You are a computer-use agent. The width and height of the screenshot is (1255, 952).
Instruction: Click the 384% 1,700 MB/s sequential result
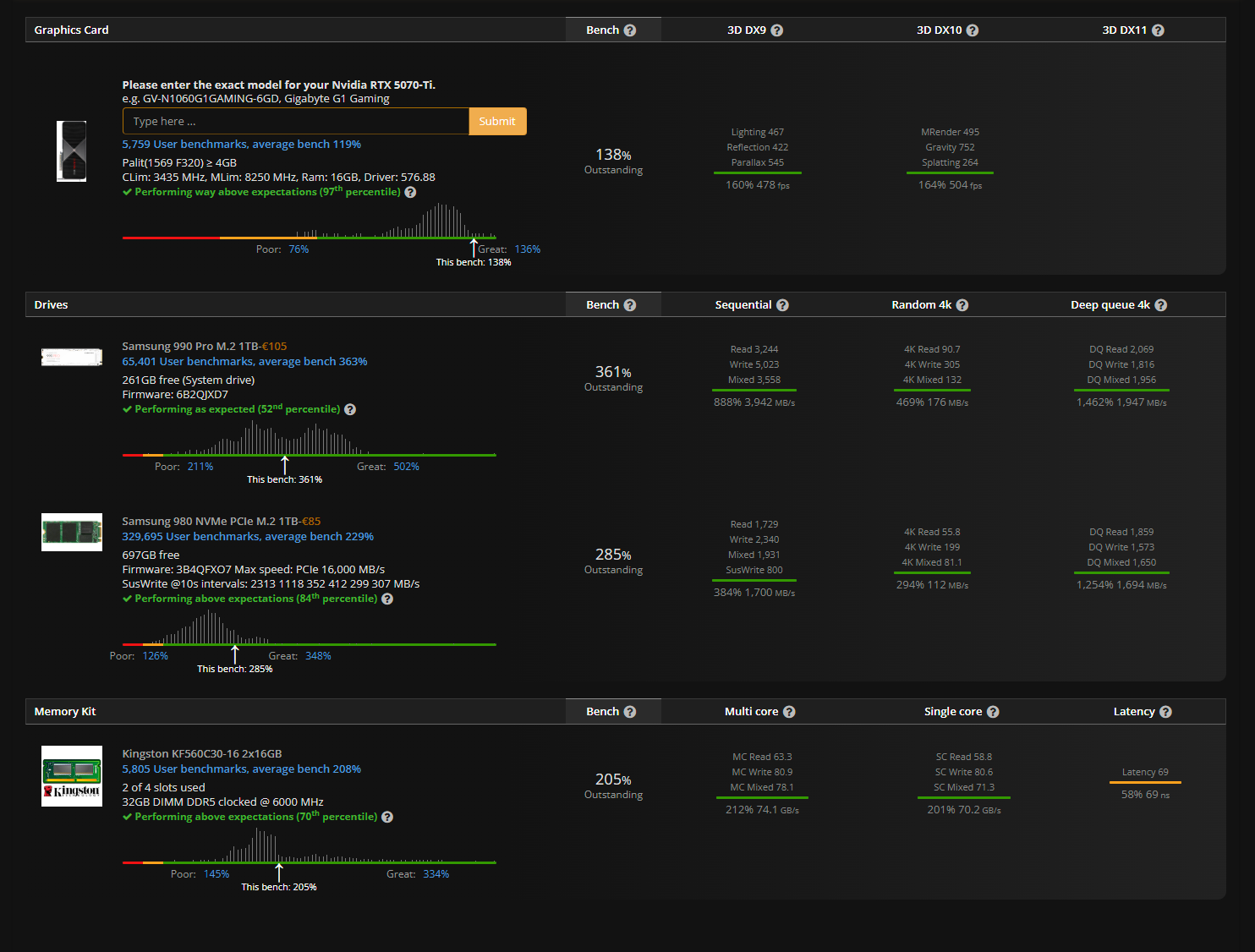(x=754, y=593)
